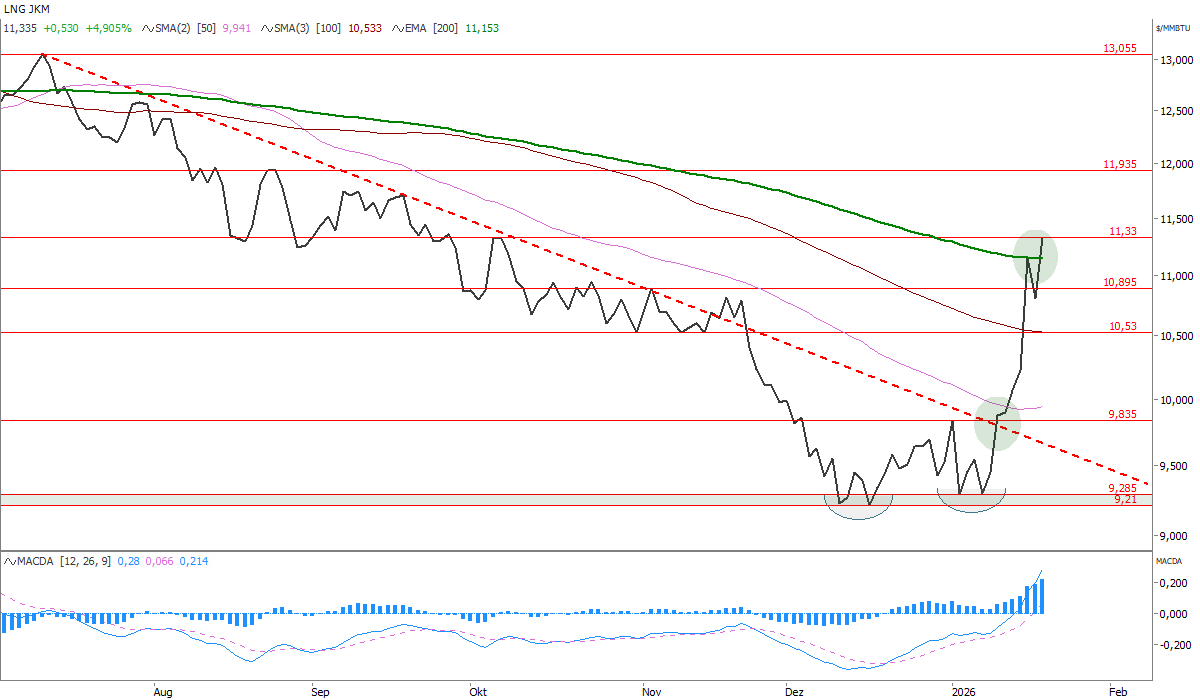This screenshot has height=700, width=1200.
Task: Click the support level label 9,21
Action: (1126, 498)
